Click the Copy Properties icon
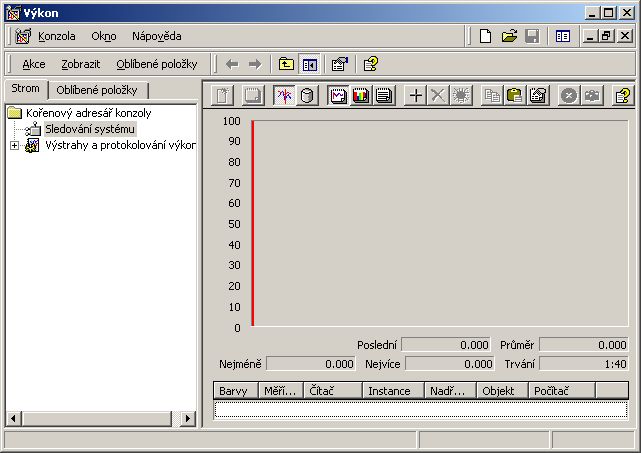The height and width of the screenshot is (453, 641). pyautogui.click(x=492, y=96)
